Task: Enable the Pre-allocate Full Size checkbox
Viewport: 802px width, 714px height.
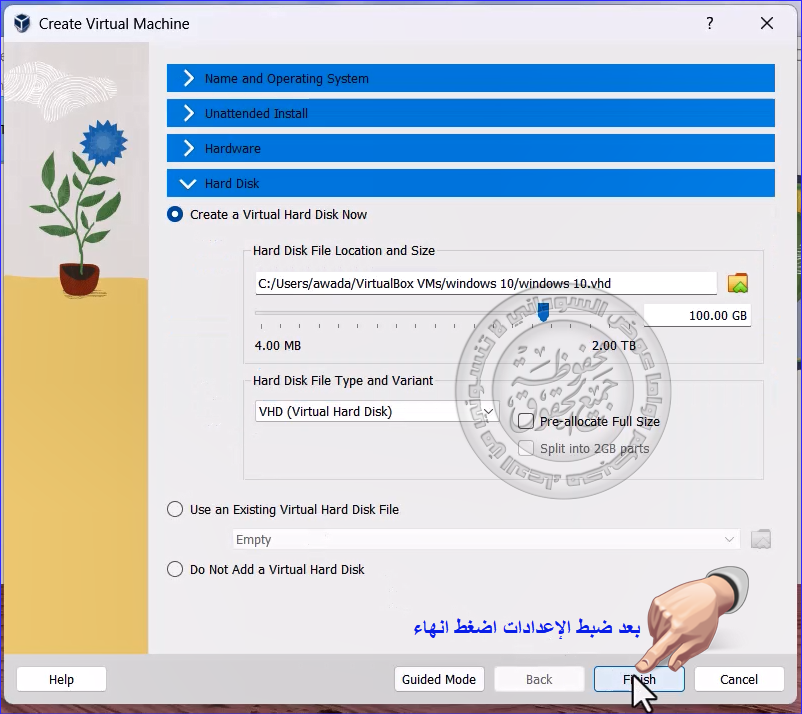Action: (526, 421)
